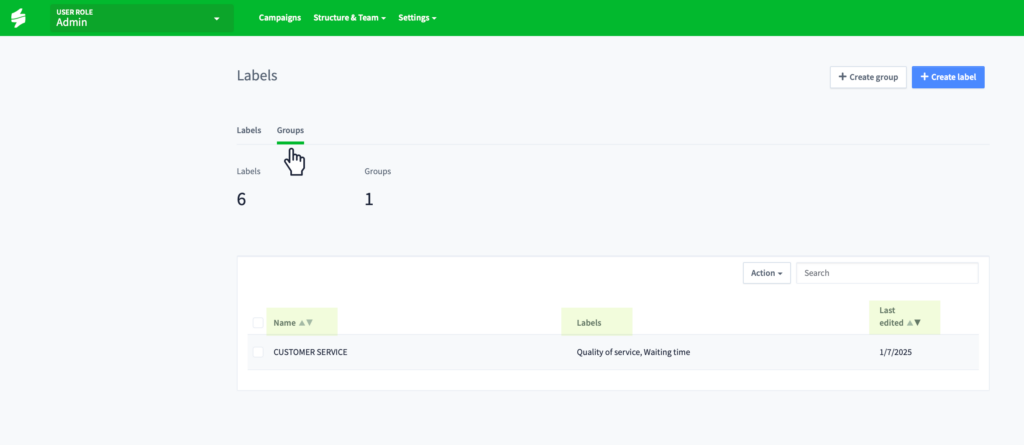1024x445 pixels.
Task: Check the CUSTOMER SERVICE row checkbox
Action: tap(258, 352)
